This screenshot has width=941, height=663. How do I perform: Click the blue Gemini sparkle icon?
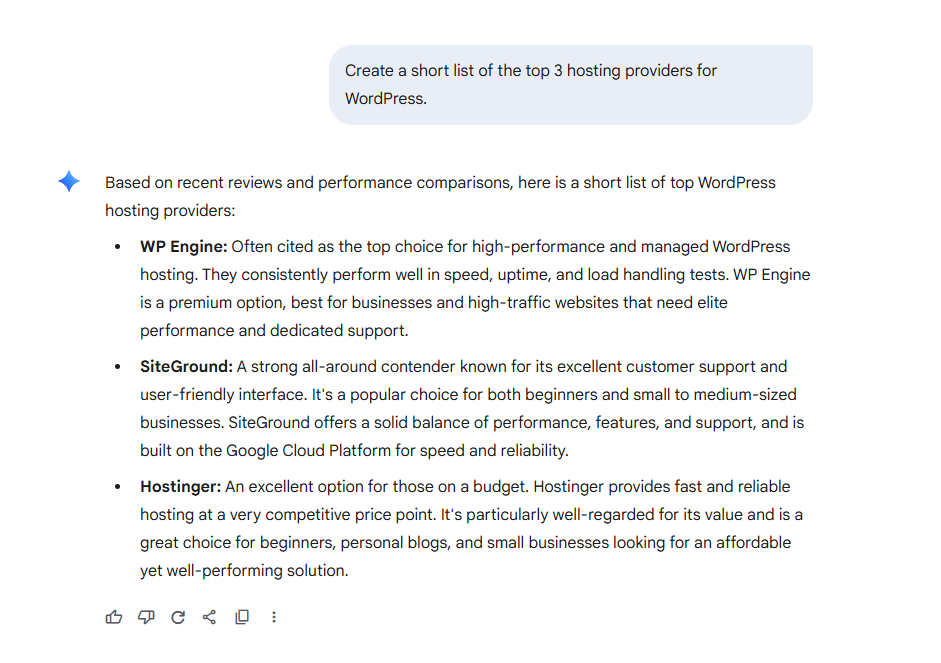point(69,181)
